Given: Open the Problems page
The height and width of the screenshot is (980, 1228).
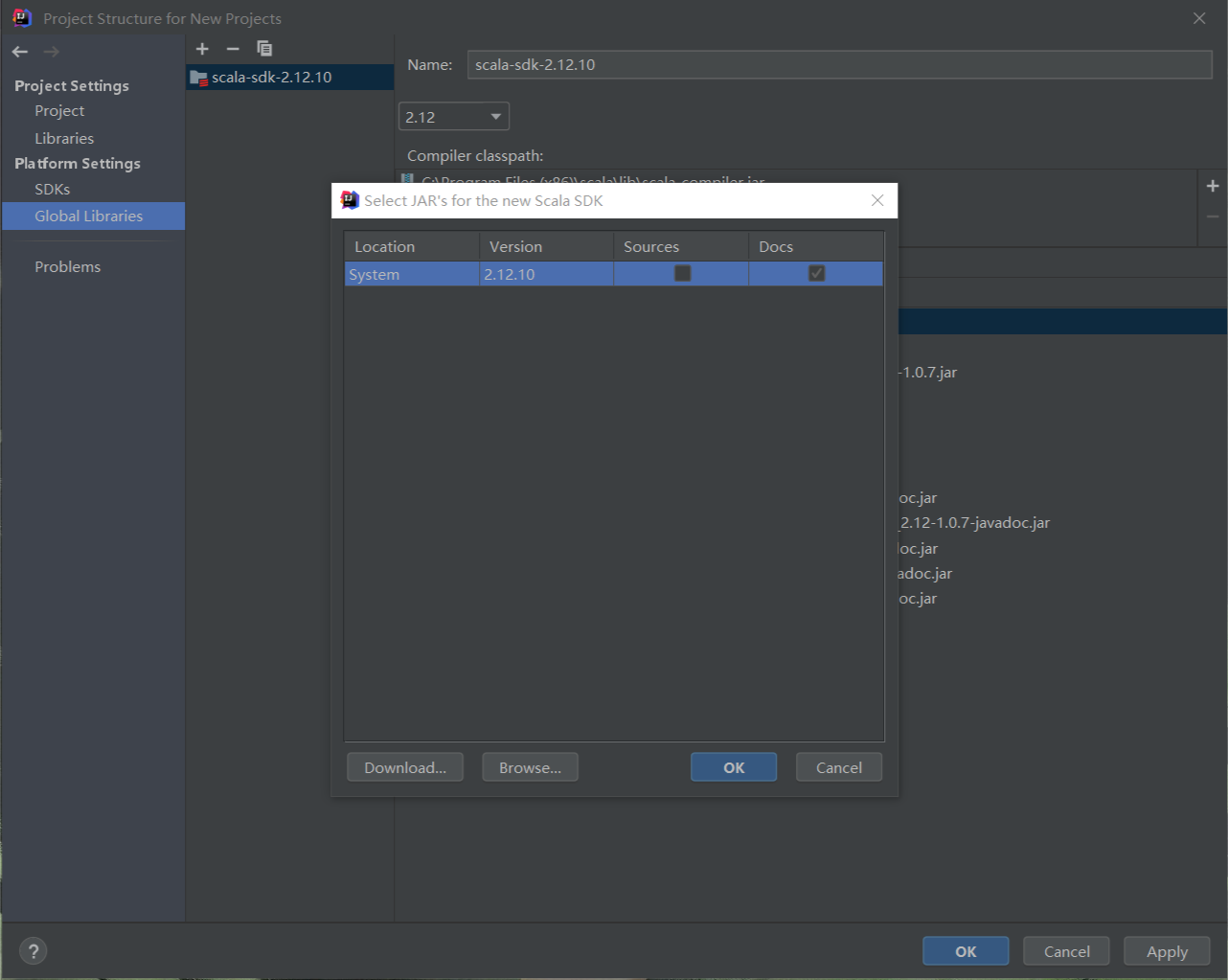Looking at the screenshot, I should pos(68,267).
